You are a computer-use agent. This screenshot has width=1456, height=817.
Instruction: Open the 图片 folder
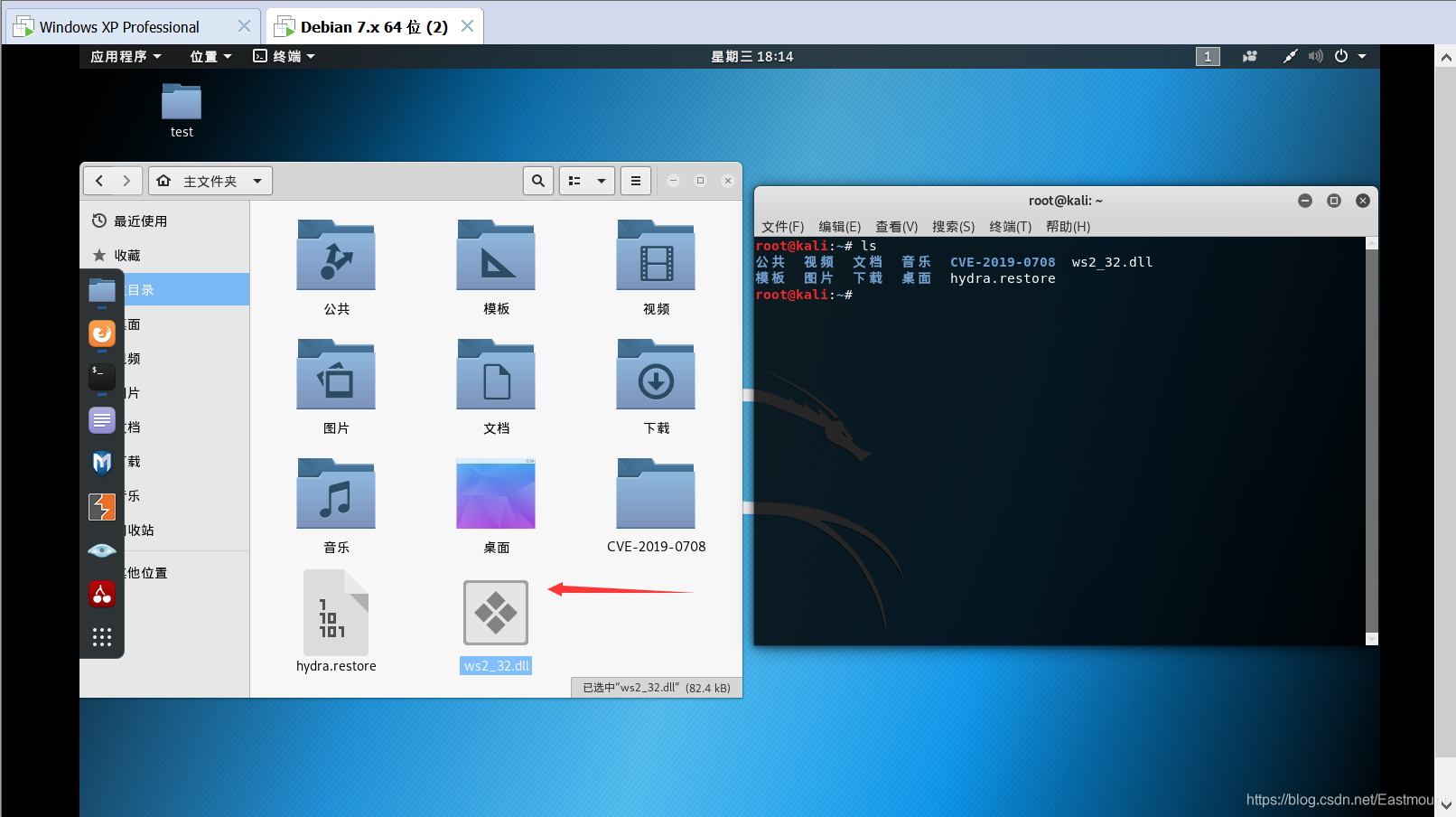(x=336, y=374)
